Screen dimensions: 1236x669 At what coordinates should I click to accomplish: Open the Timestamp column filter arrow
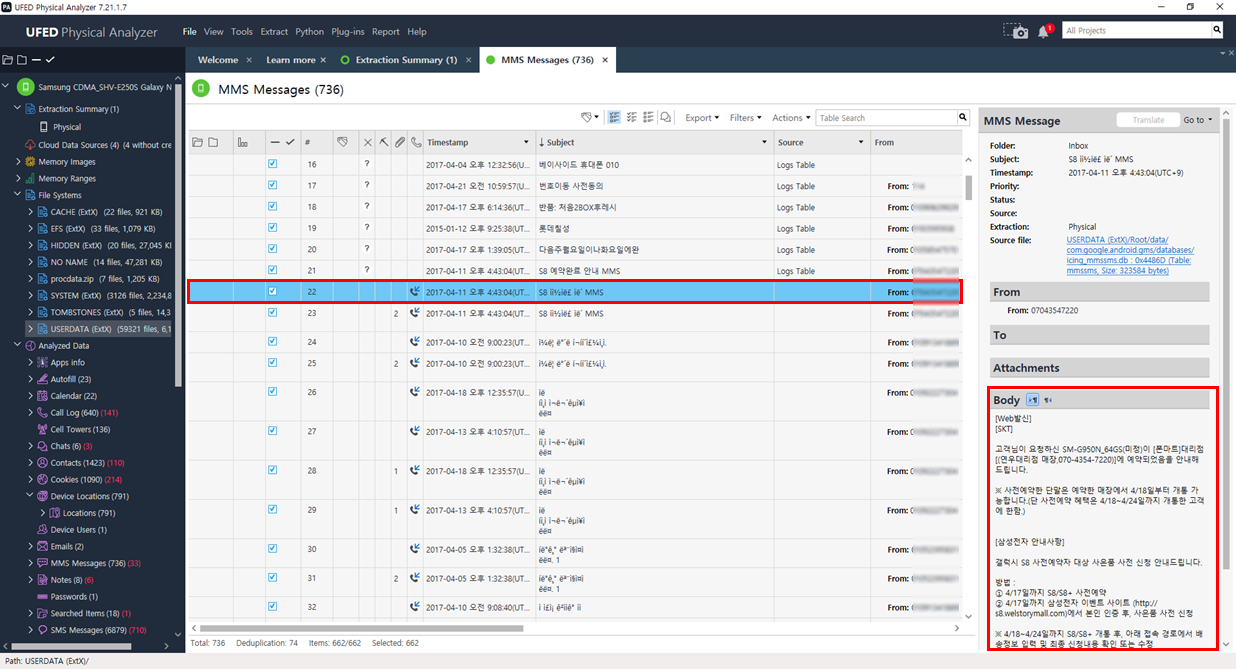(x=526, y=143)
